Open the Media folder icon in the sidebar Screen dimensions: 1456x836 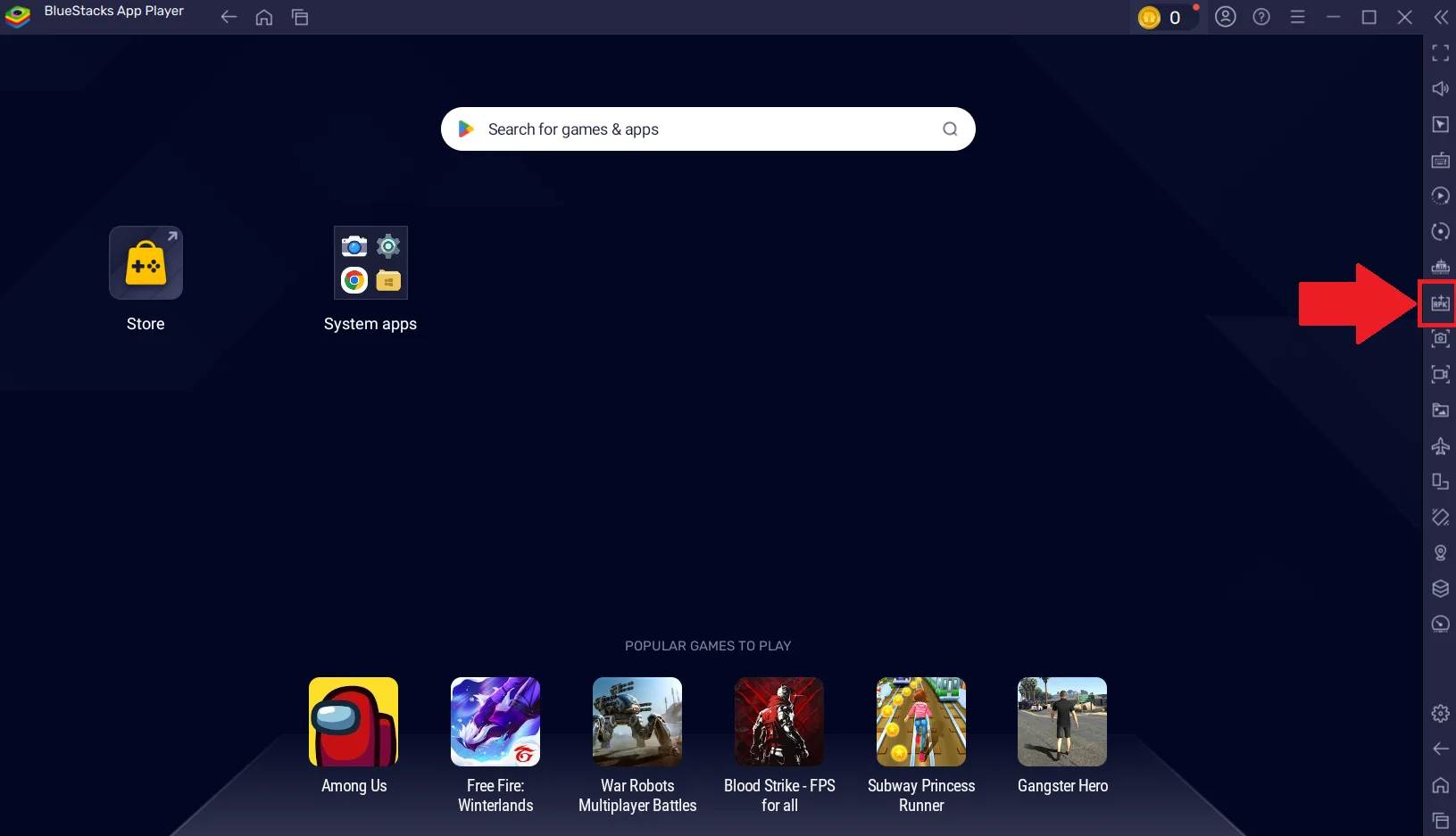click(1439, 410)
